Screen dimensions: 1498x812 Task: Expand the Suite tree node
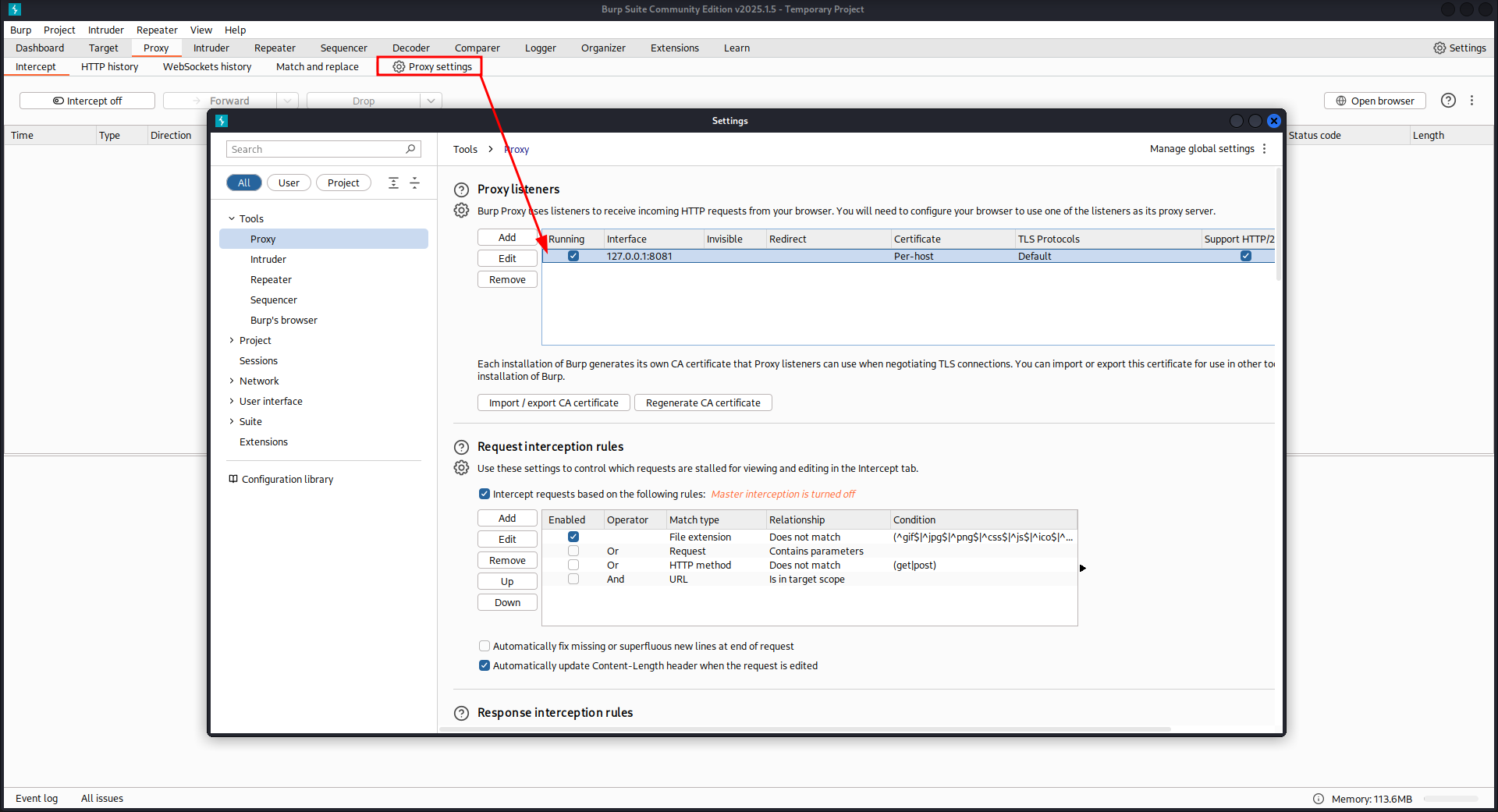(232, 421)
